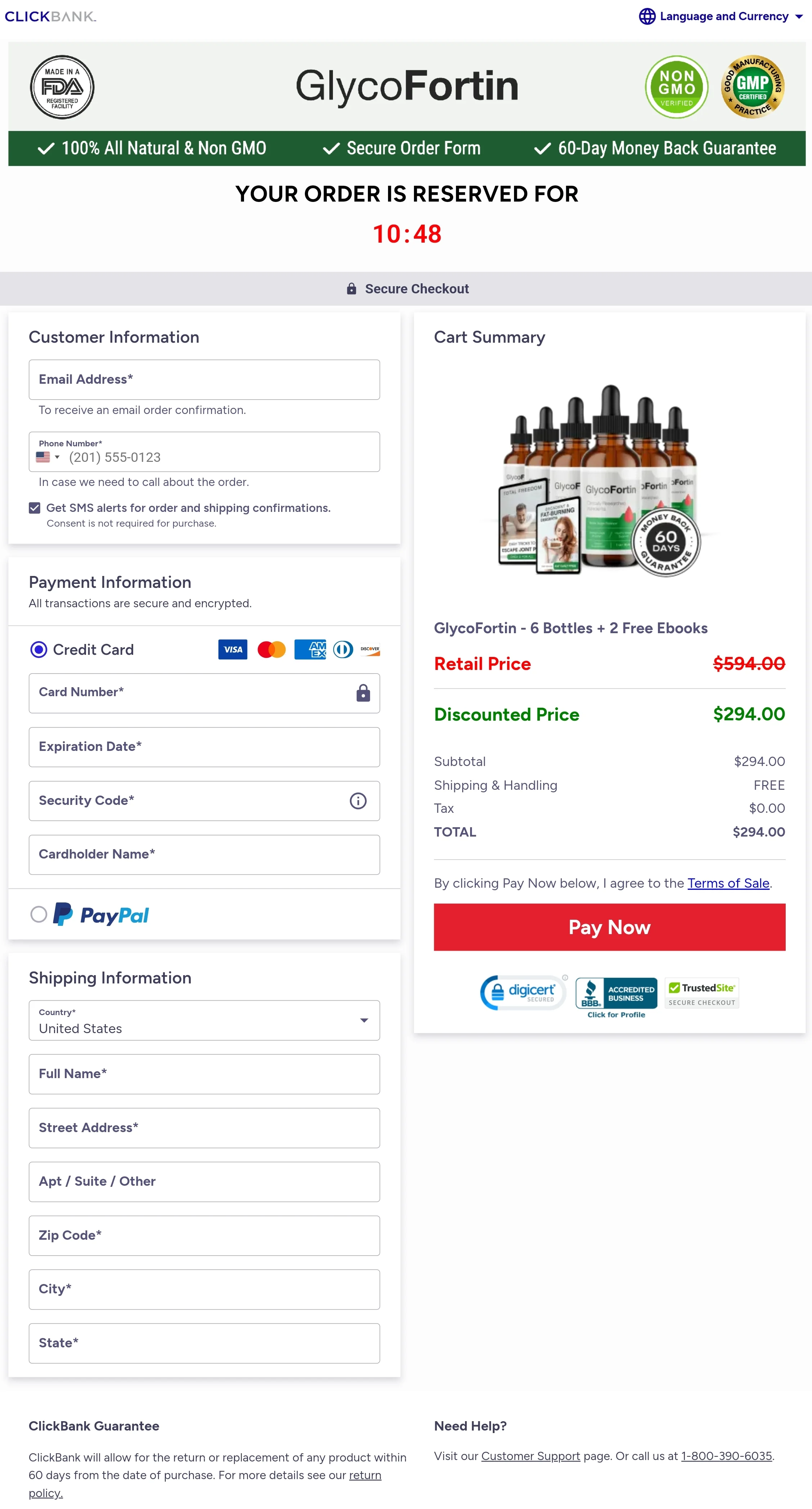
Task: Disable SMS alerts for order confirmations
Action: (x=35, y=507)
